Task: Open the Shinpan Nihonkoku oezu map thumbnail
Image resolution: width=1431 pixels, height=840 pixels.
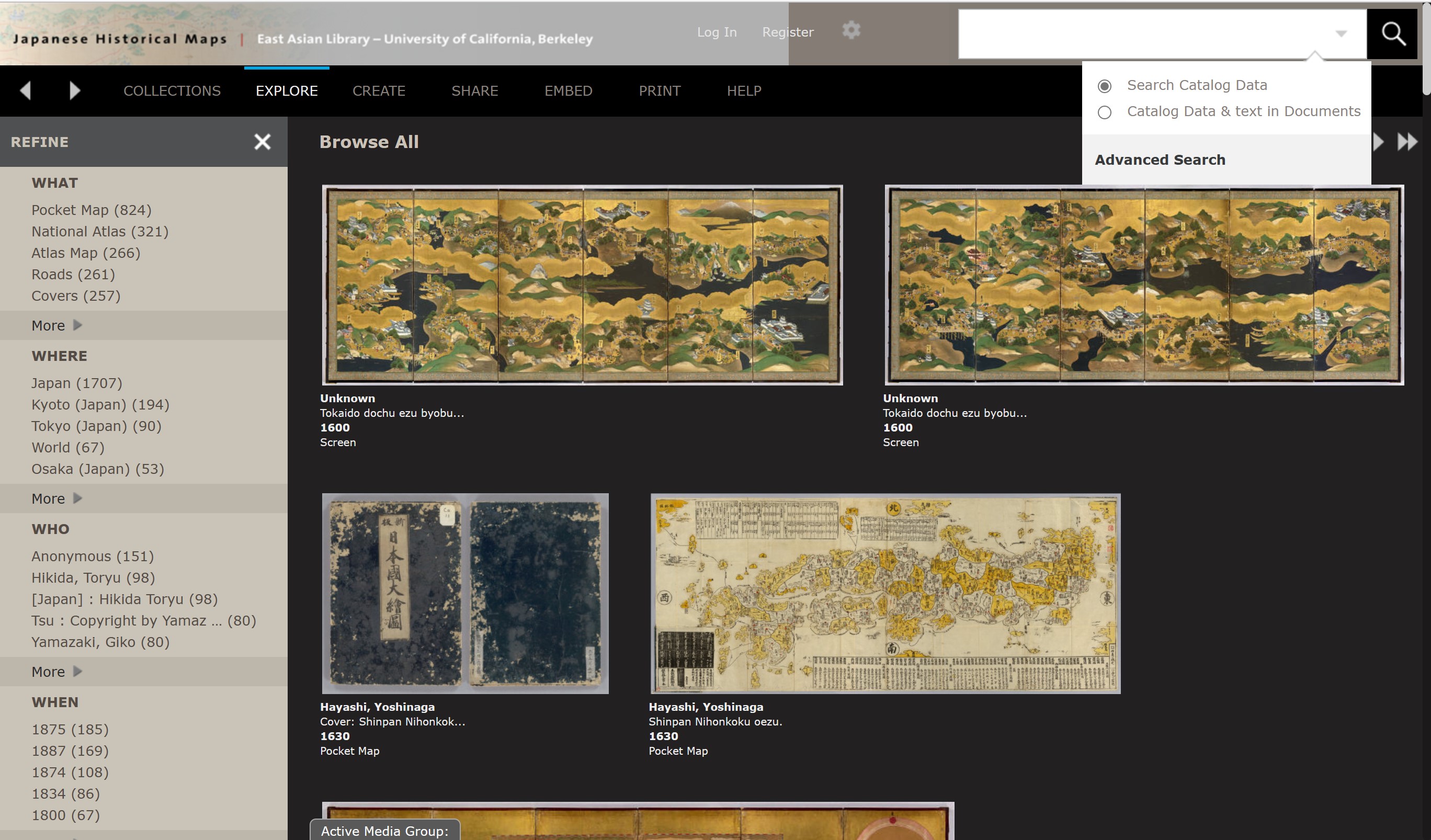Action: [x=885, y=594]
